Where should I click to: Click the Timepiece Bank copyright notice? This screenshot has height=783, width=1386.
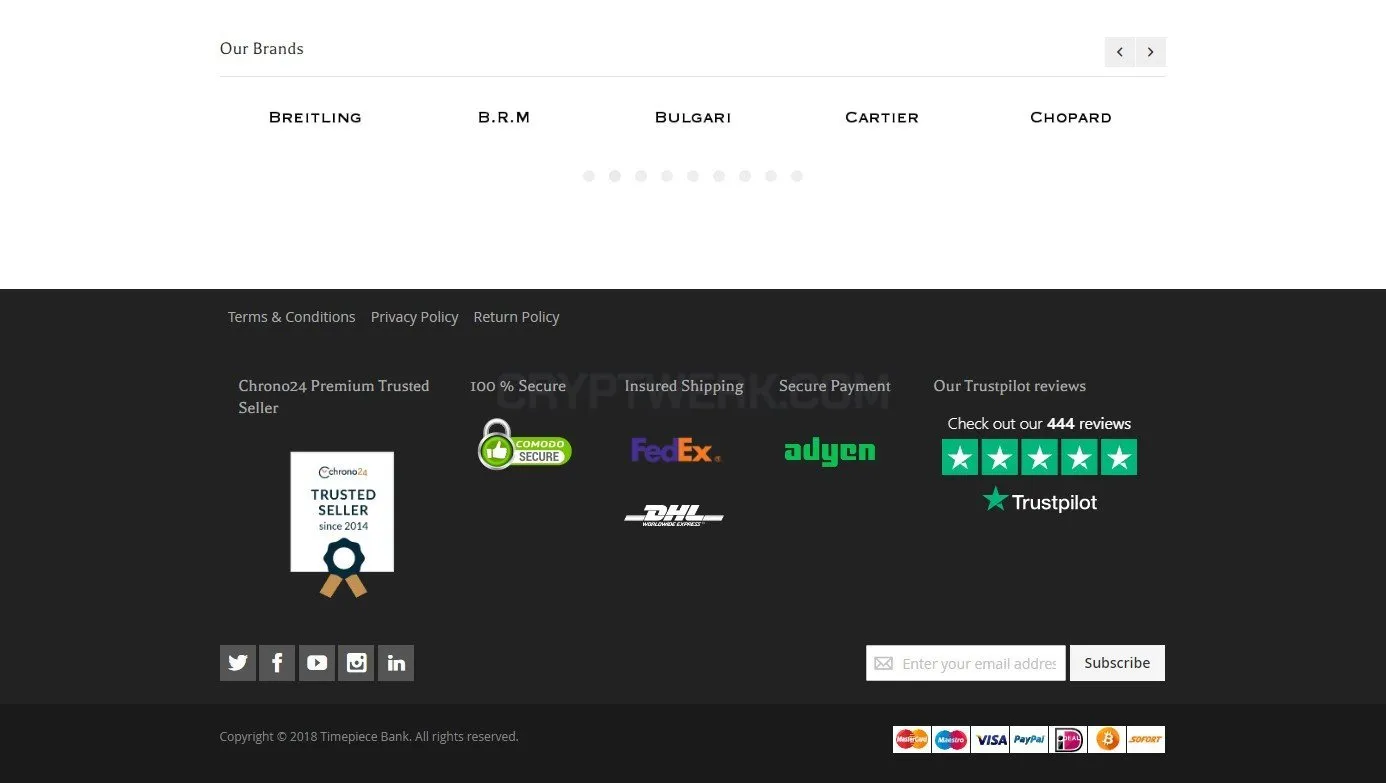tap(369, 737)
